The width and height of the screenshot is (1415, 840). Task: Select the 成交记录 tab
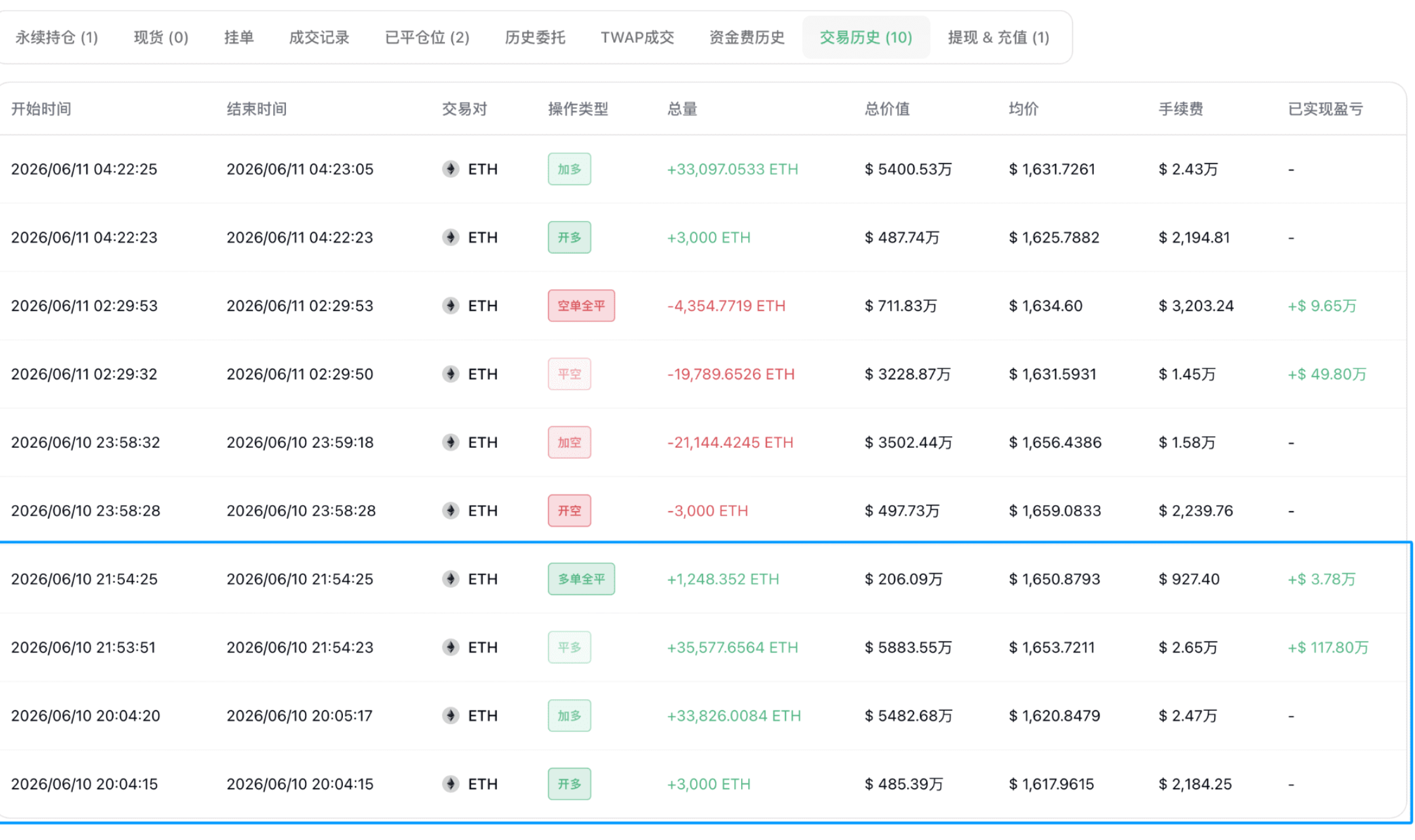coord(319,37)
